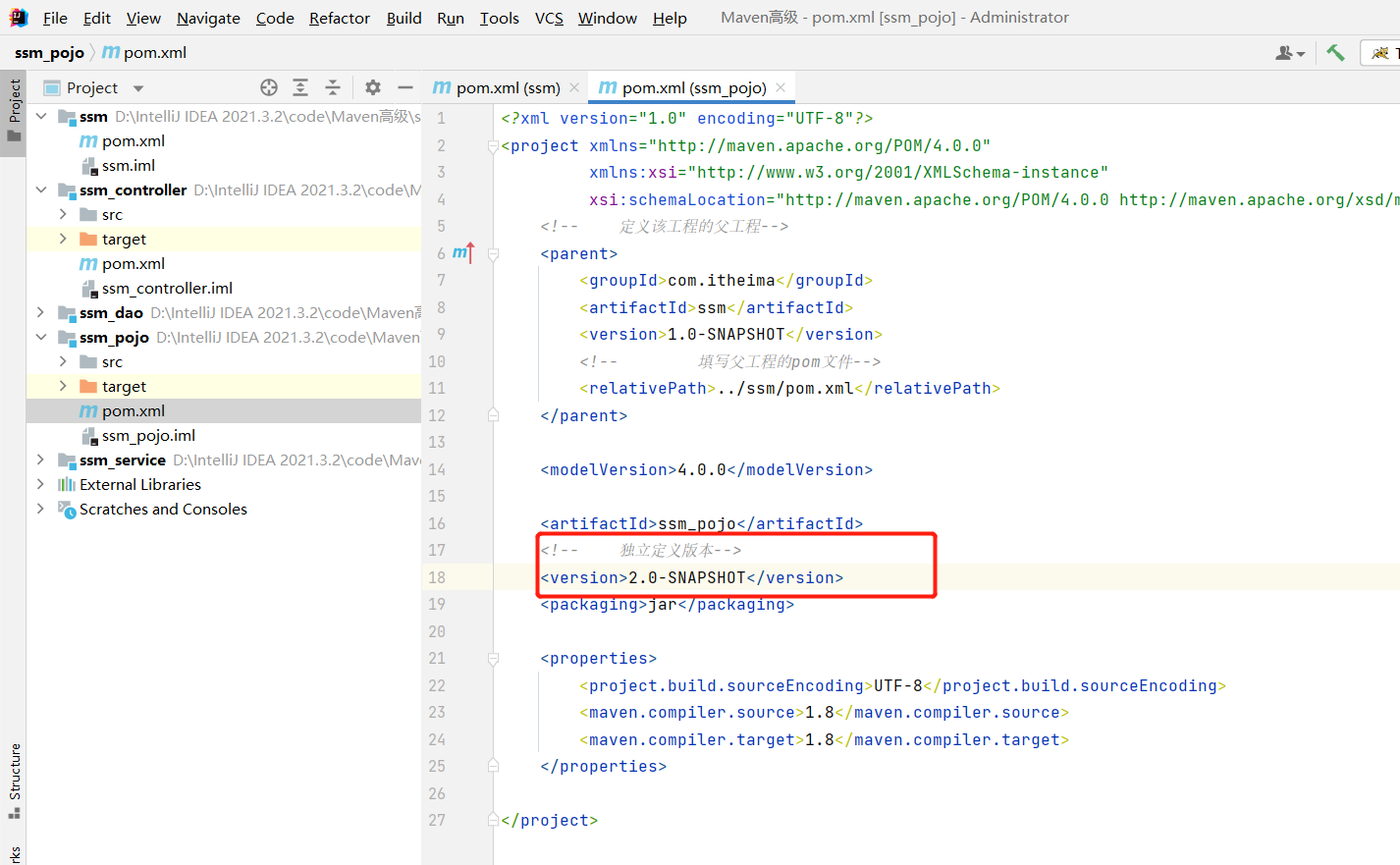Collapse the ssm_controller module node
Image resolution: width=1400 pixels, height=865 pixels.
40,189
